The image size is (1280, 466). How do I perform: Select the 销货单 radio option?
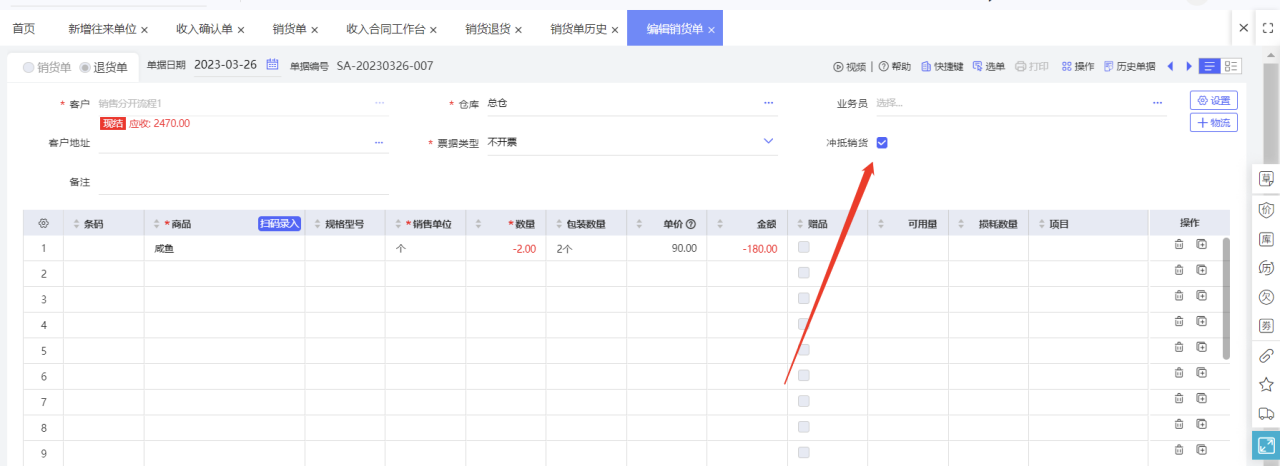(47, 68)
